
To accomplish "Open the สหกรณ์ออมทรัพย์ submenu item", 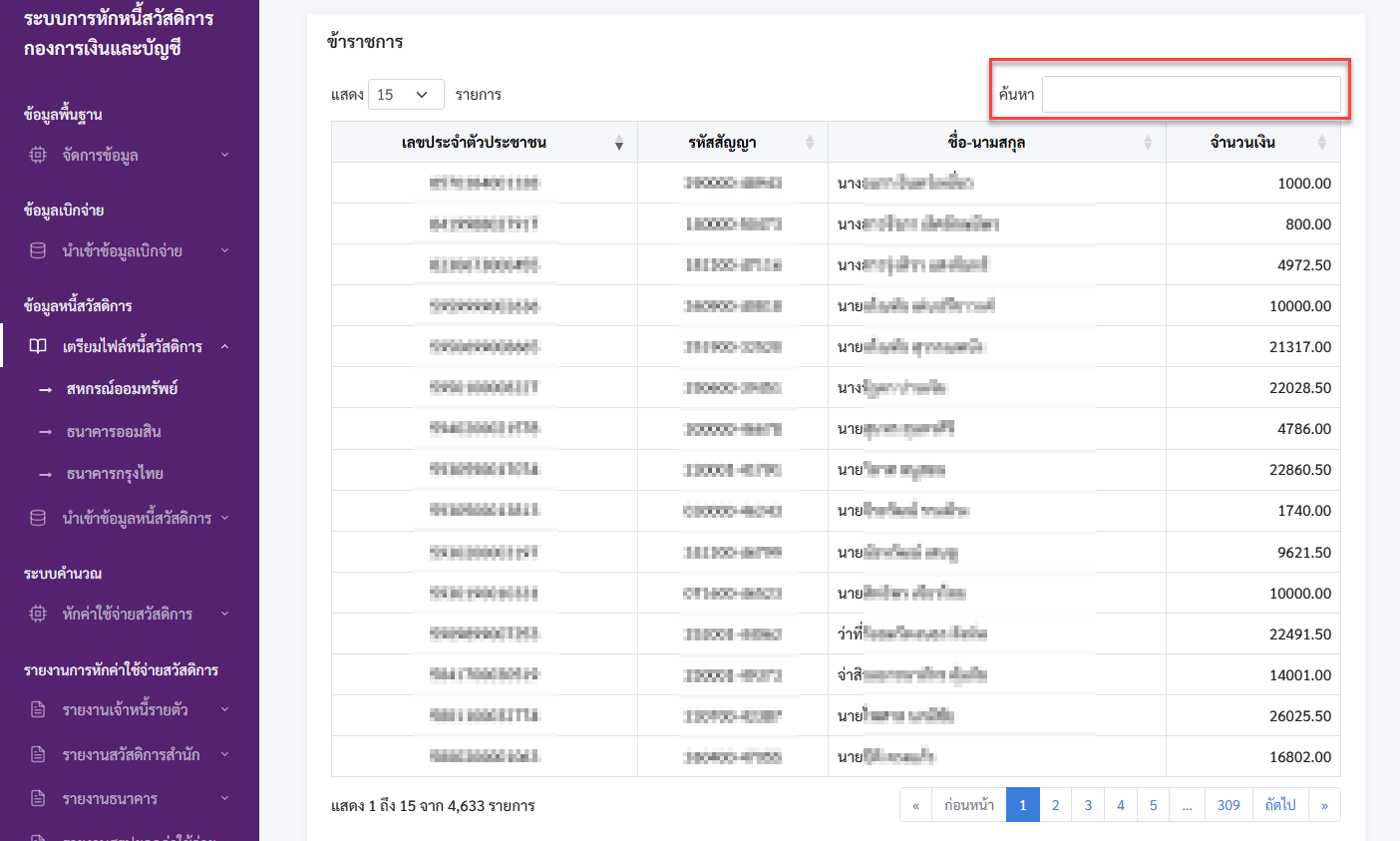I will coord(122,389).
